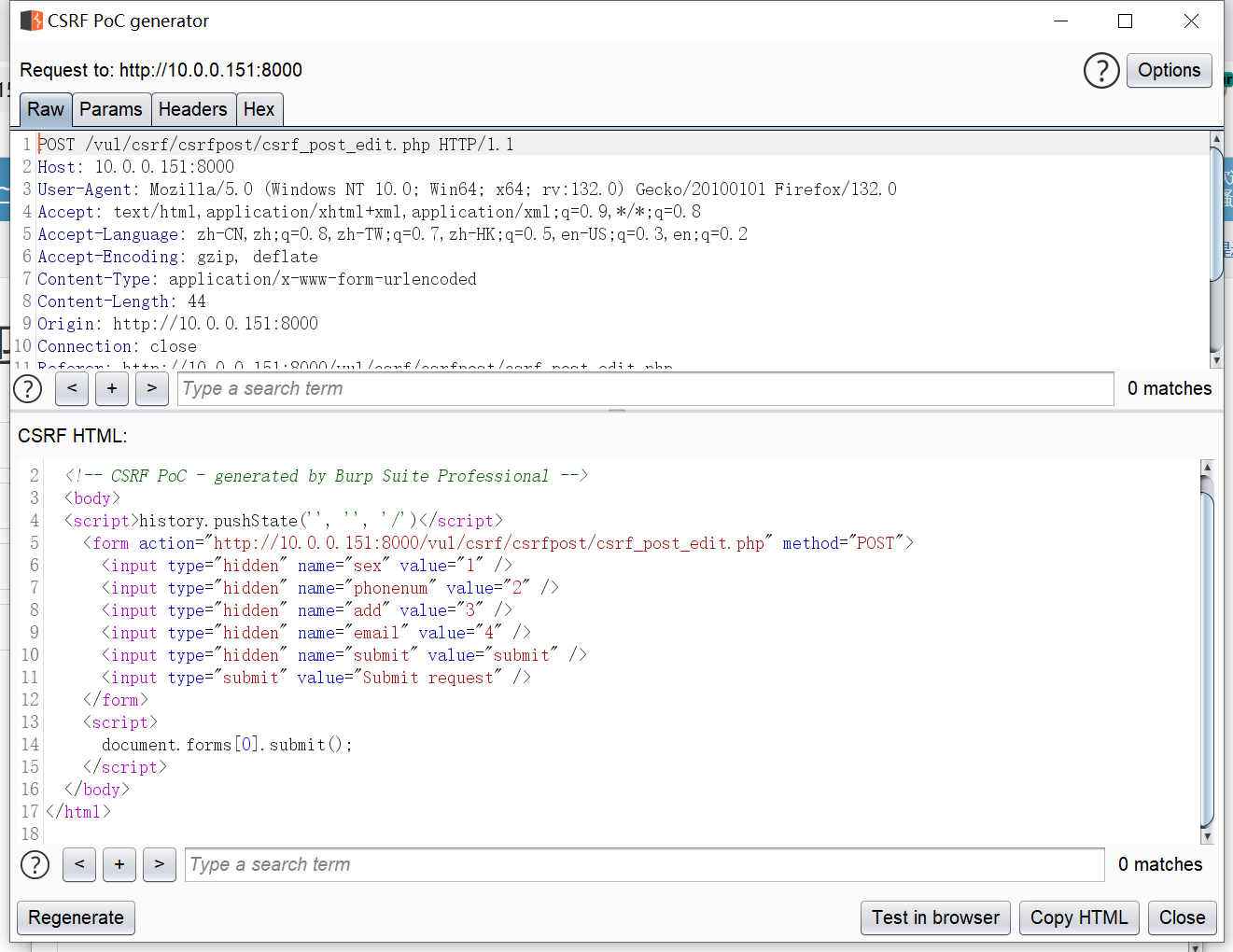This screenshot has height=952, width=1233.
Task: Copy the generated HTML with Copy HTML
Action: tap(1079, 917)
